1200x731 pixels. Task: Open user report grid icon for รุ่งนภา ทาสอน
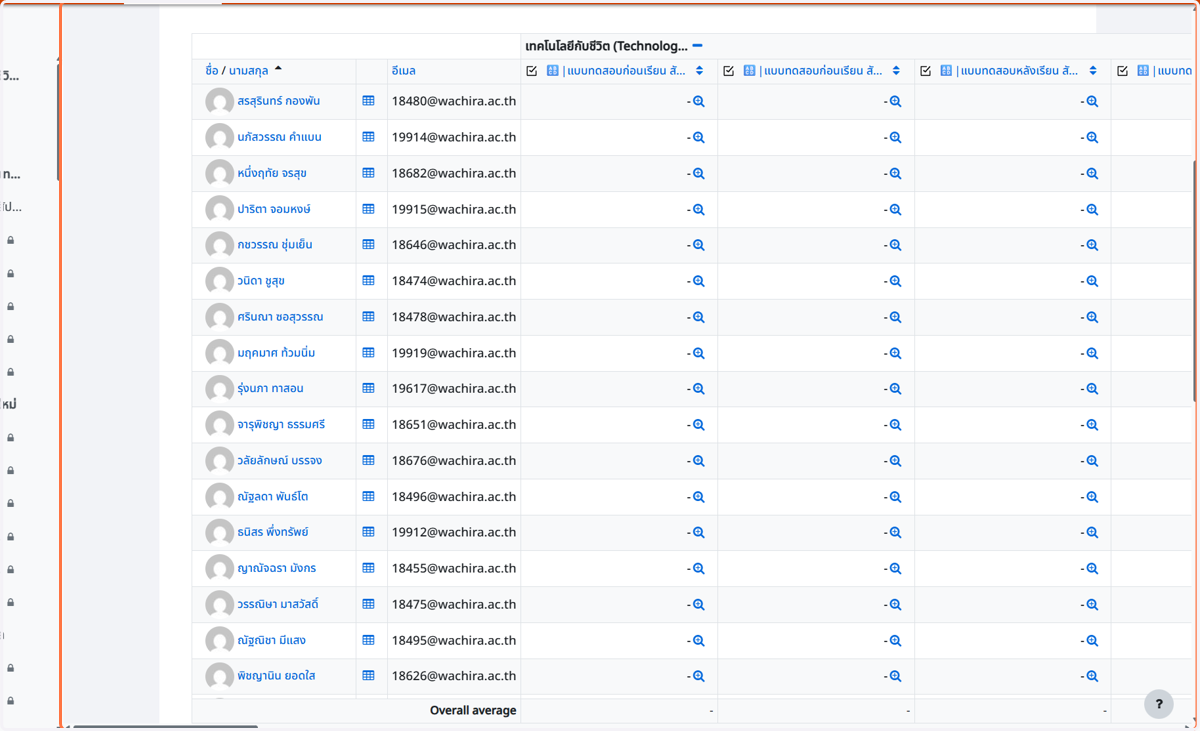coord(368,389)
